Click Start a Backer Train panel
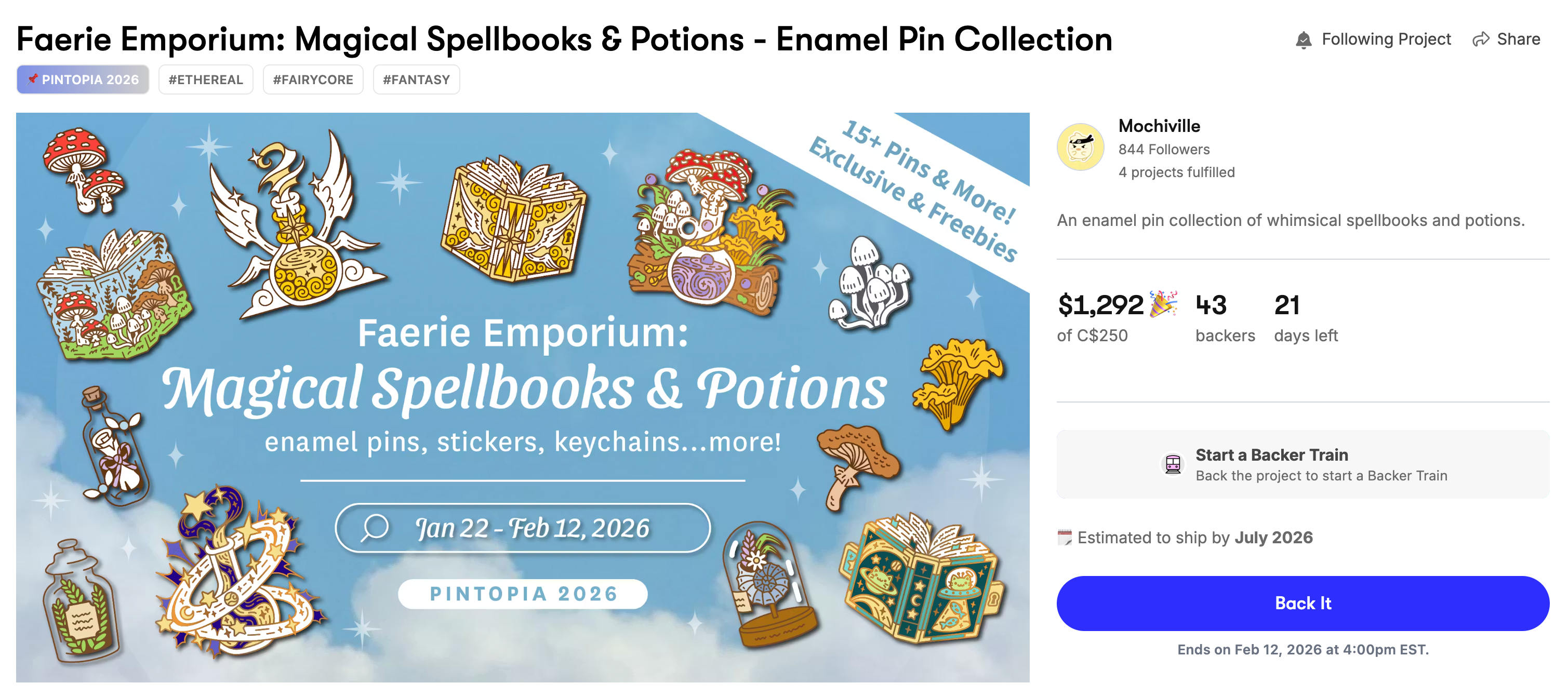This screenshot has width=1568, height=697. click(x=1303, y=464)
